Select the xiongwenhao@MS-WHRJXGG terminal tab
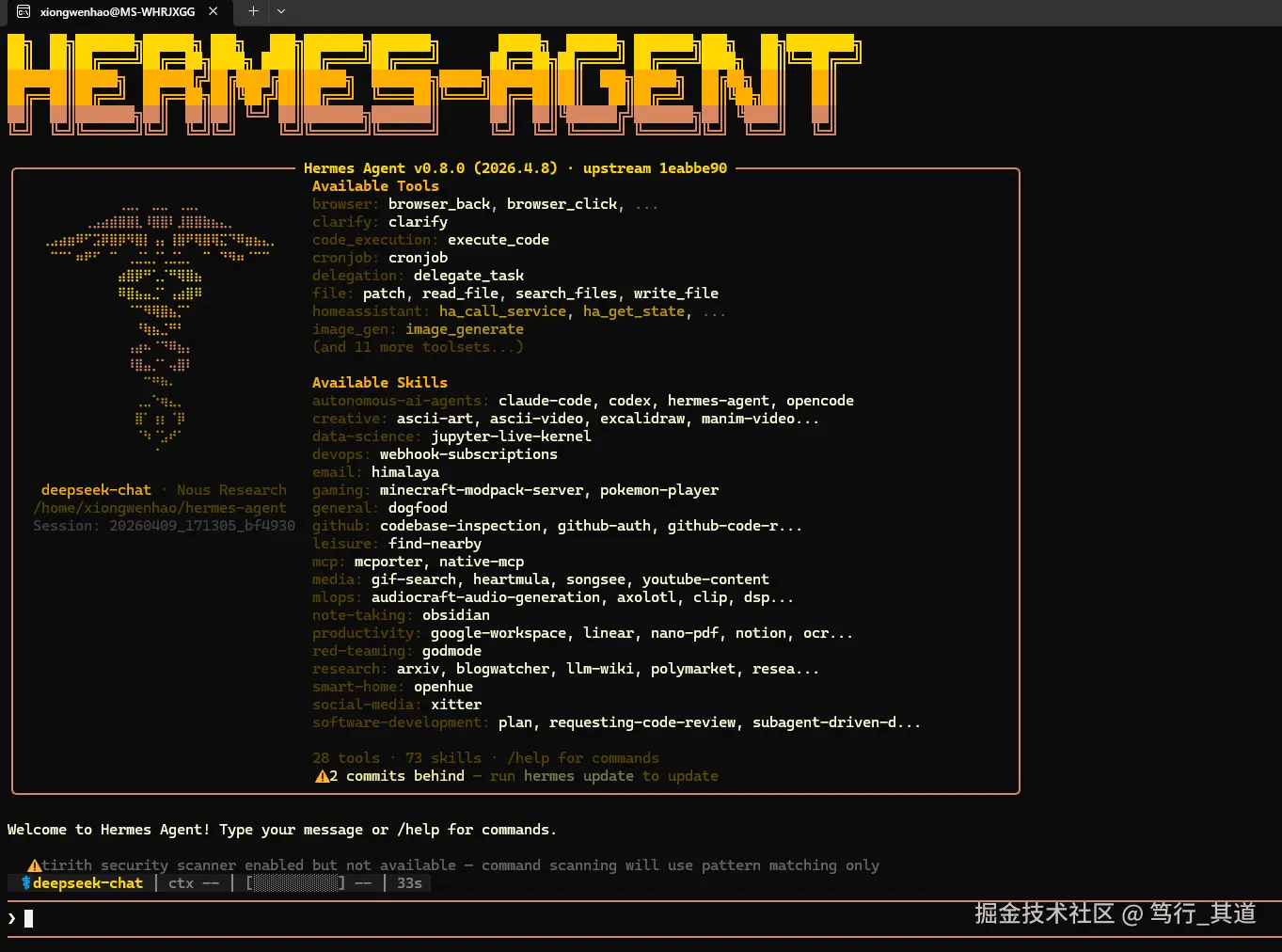The image size is (1282, 952). click(x=118, y=12)
